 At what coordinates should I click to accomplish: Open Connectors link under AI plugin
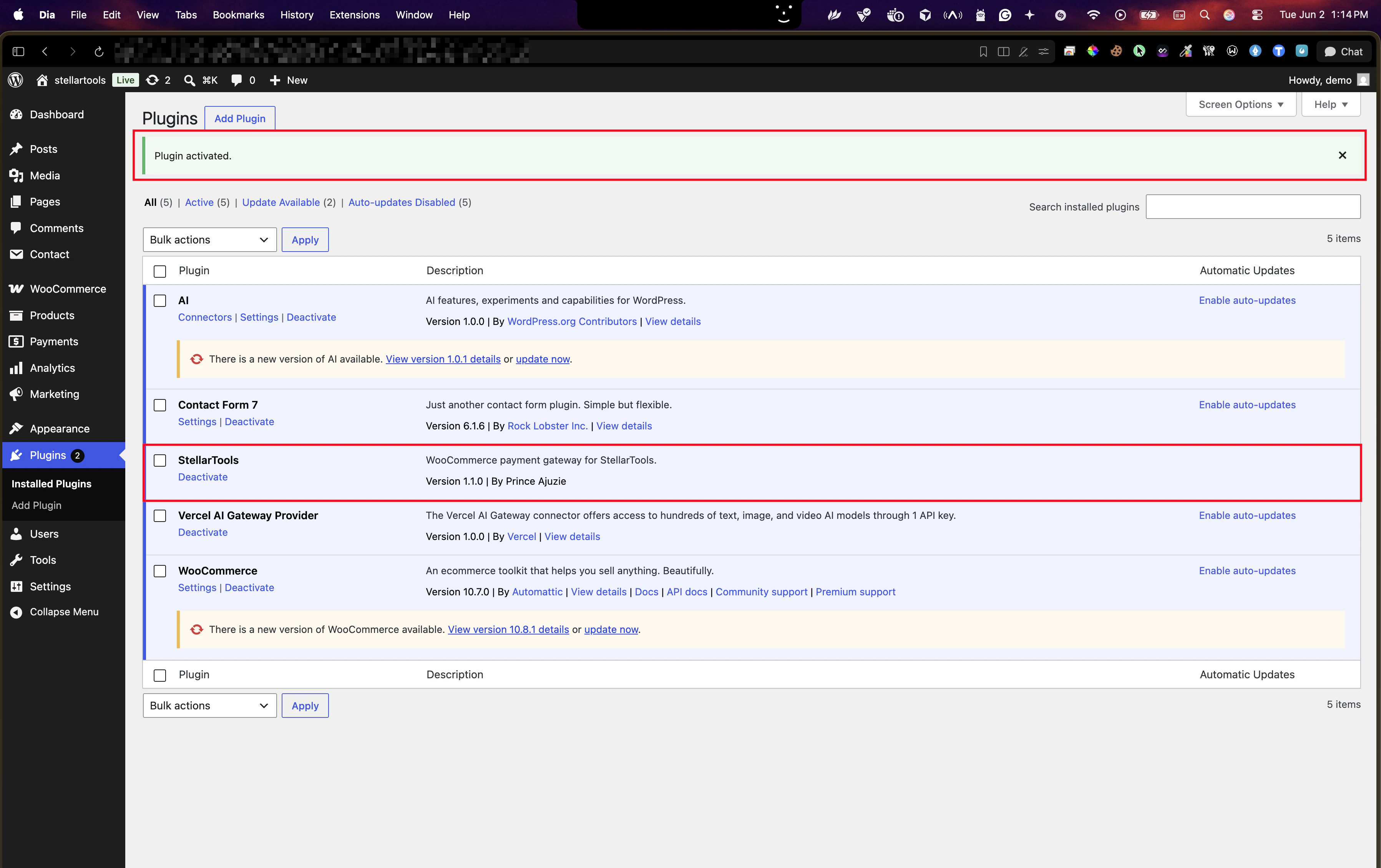pyautogui.click(x=205, y=317)
